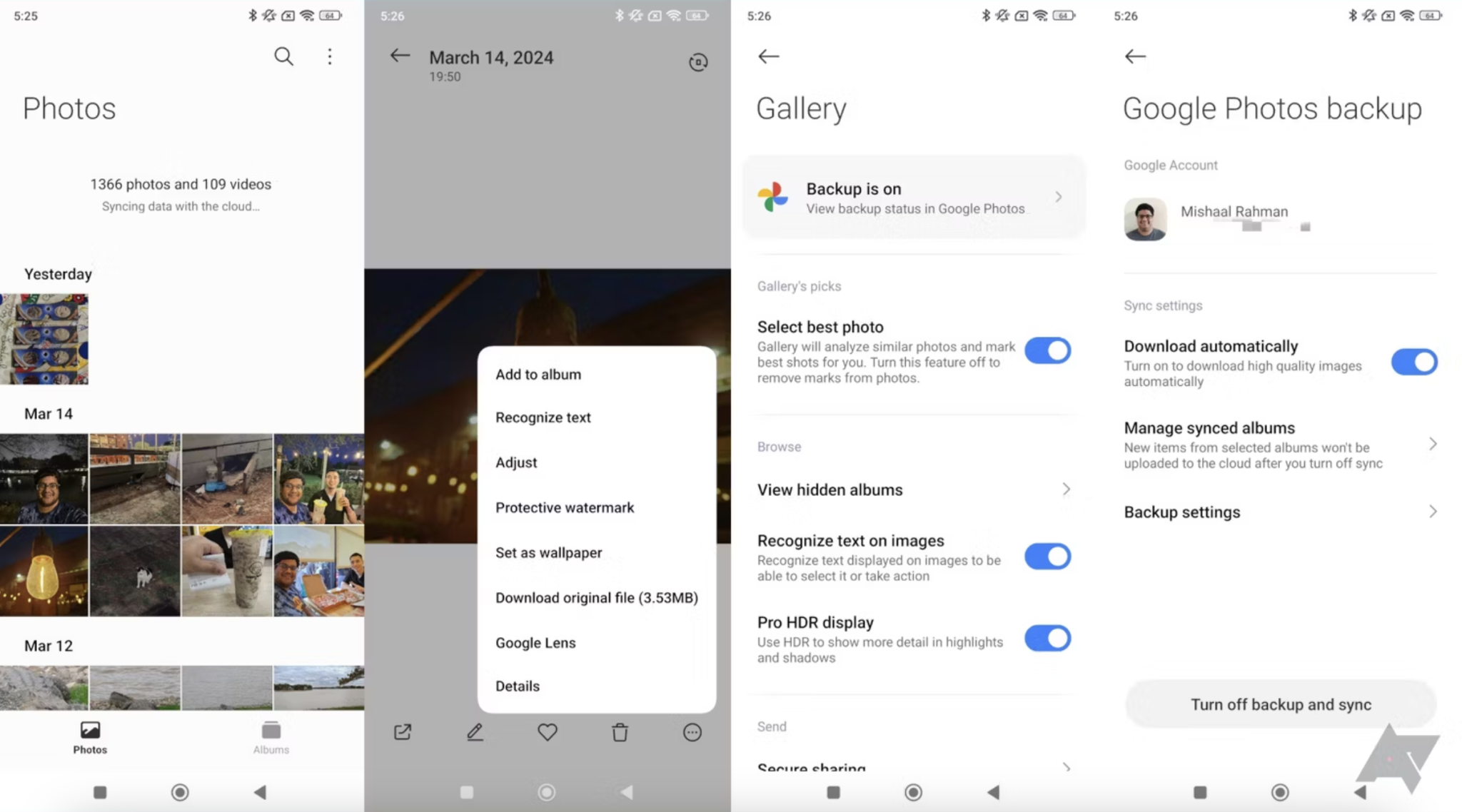
Task: Select Protective watermark context menu item
Action: 565,507
